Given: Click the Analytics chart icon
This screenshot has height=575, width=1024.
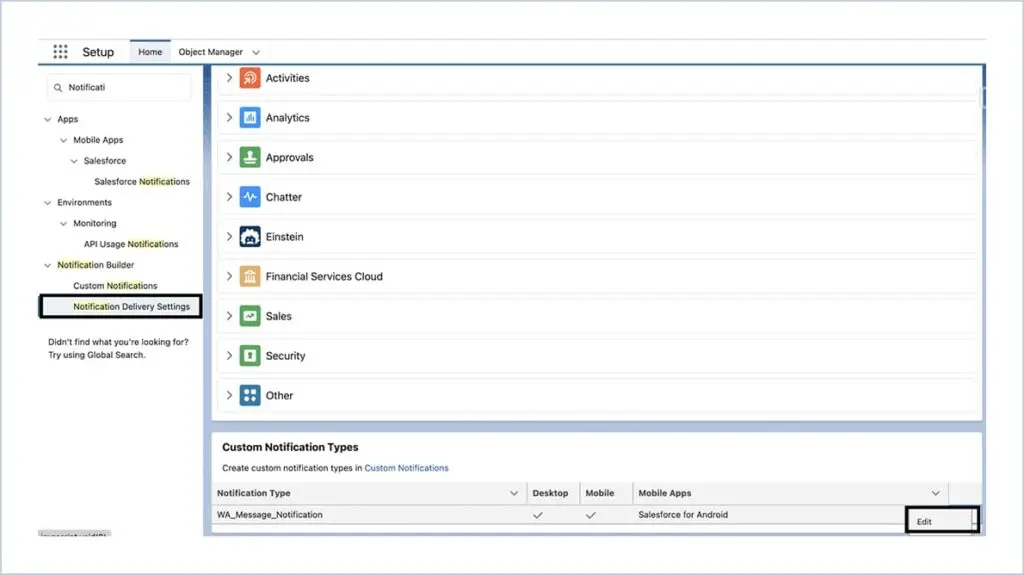Looking at the screenshot, I should pos(249,118).
